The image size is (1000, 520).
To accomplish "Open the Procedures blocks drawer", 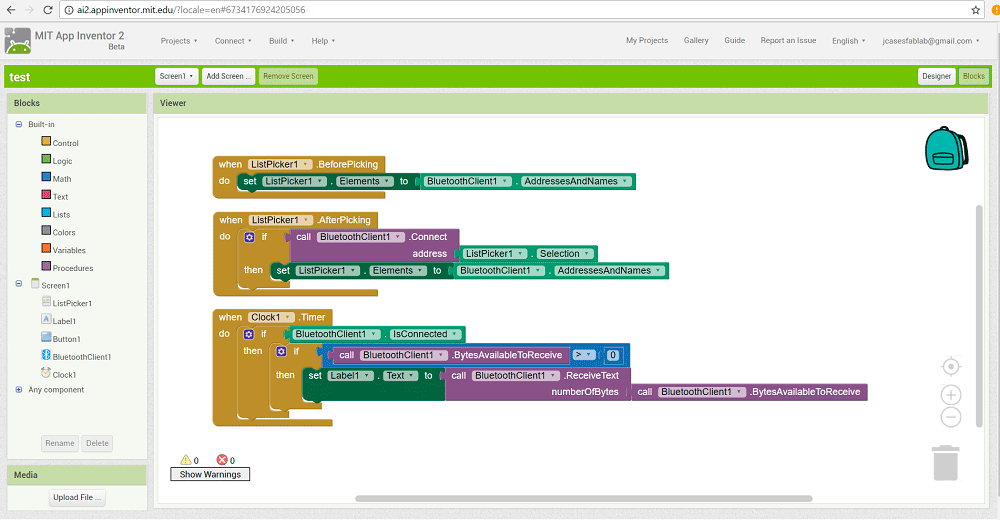I will pos(73,268).
